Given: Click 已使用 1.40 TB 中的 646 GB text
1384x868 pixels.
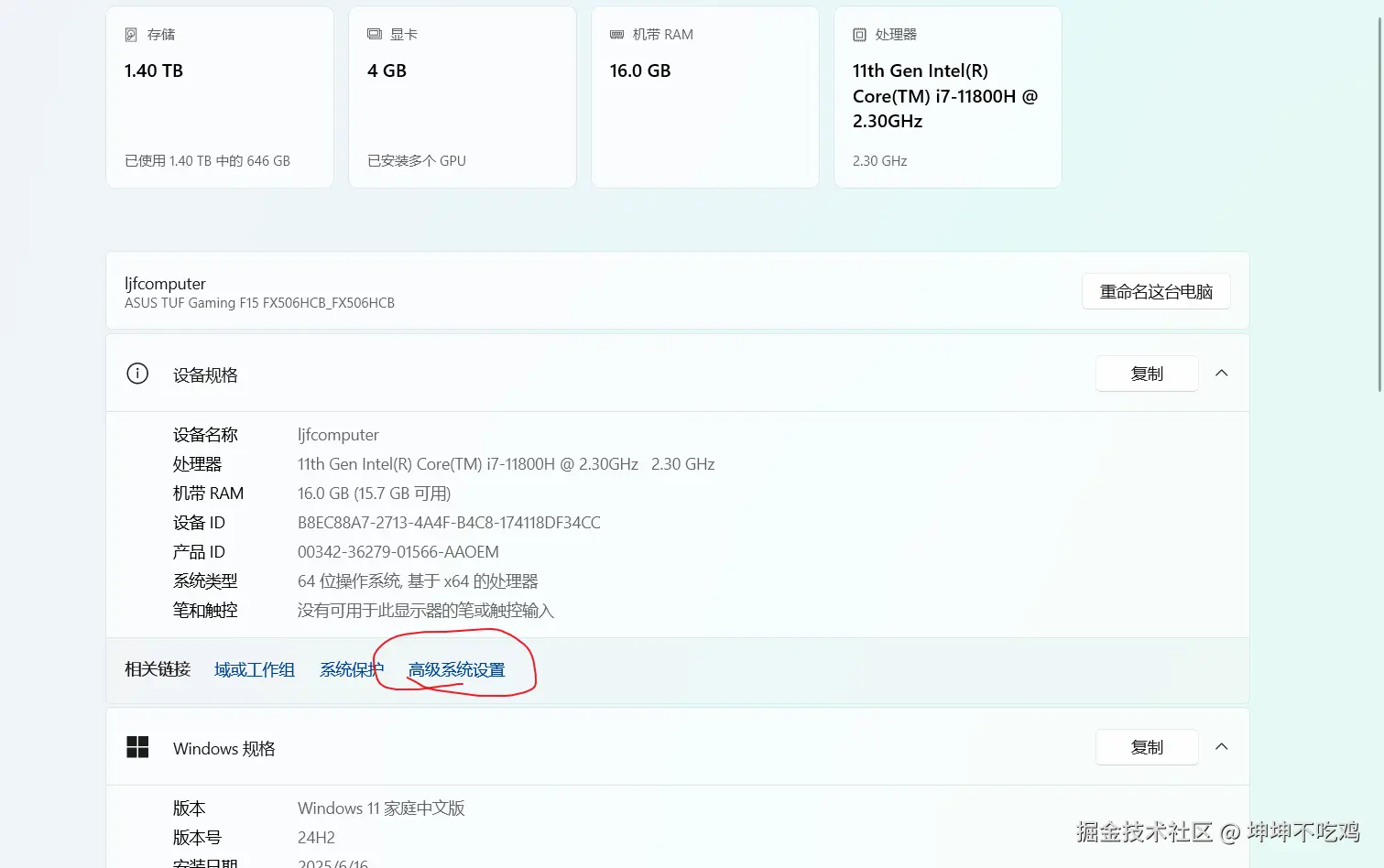Looking at the screenshot, I should (207, 161).
